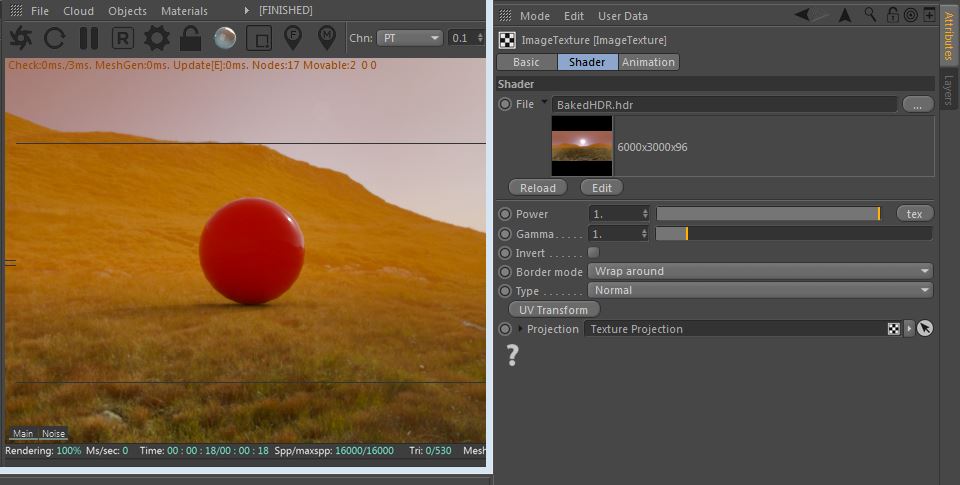
Task: Expand the File options small arrow
Action: [544, 102]
